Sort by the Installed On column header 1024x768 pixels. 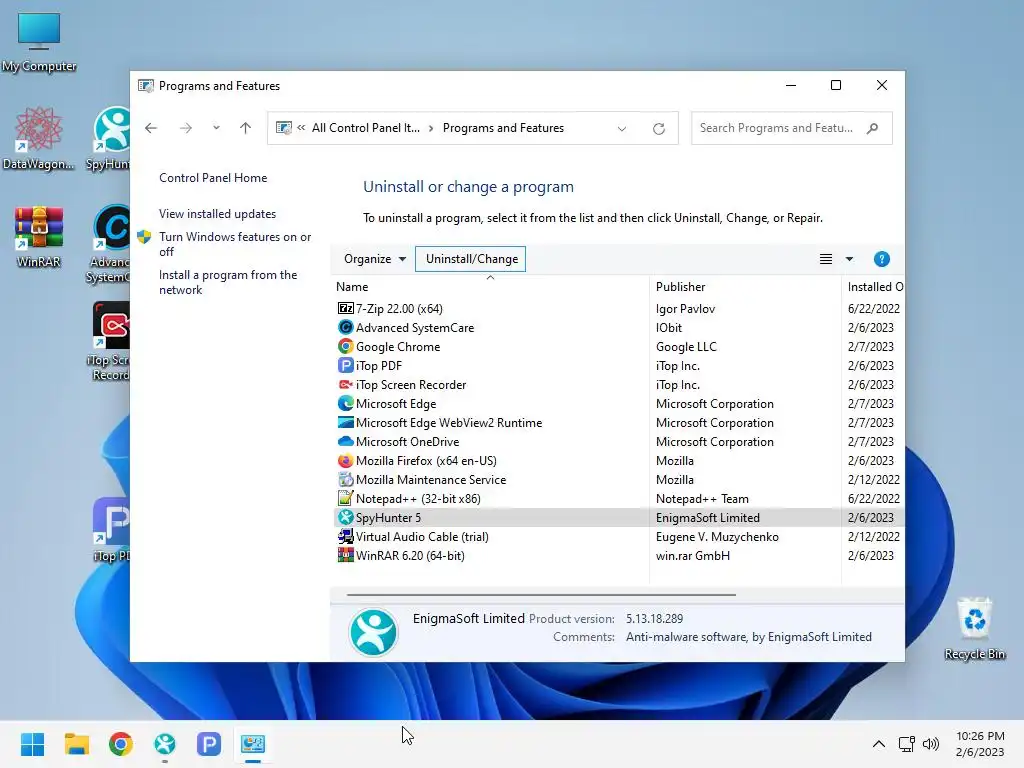874,287
